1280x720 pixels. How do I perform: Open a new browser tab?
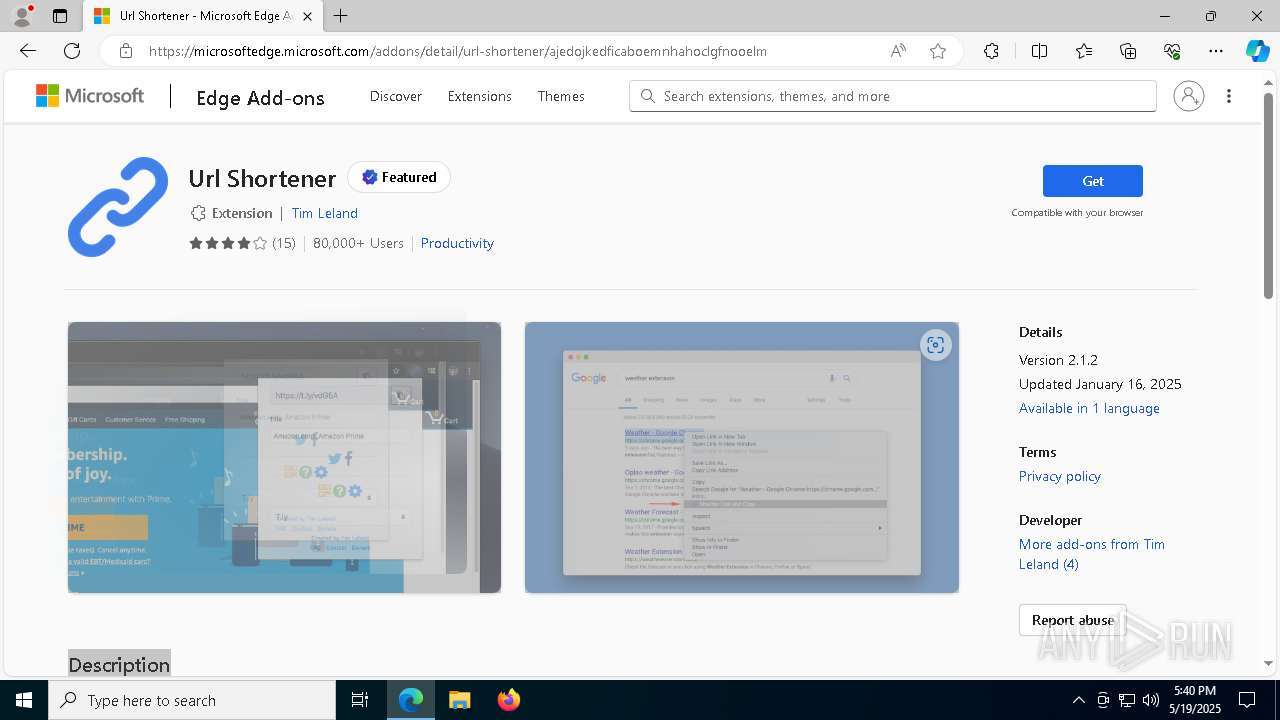coord(341,16)
